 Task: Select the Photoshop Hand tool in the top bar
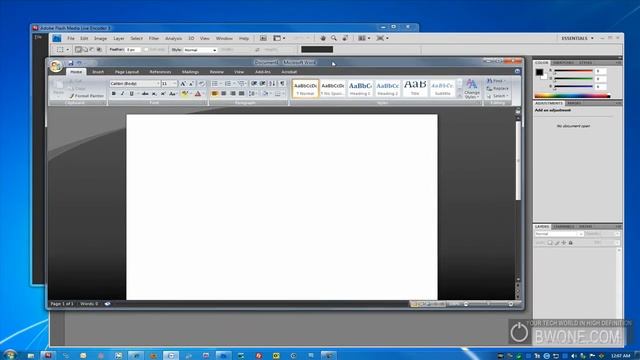(323, 38)
